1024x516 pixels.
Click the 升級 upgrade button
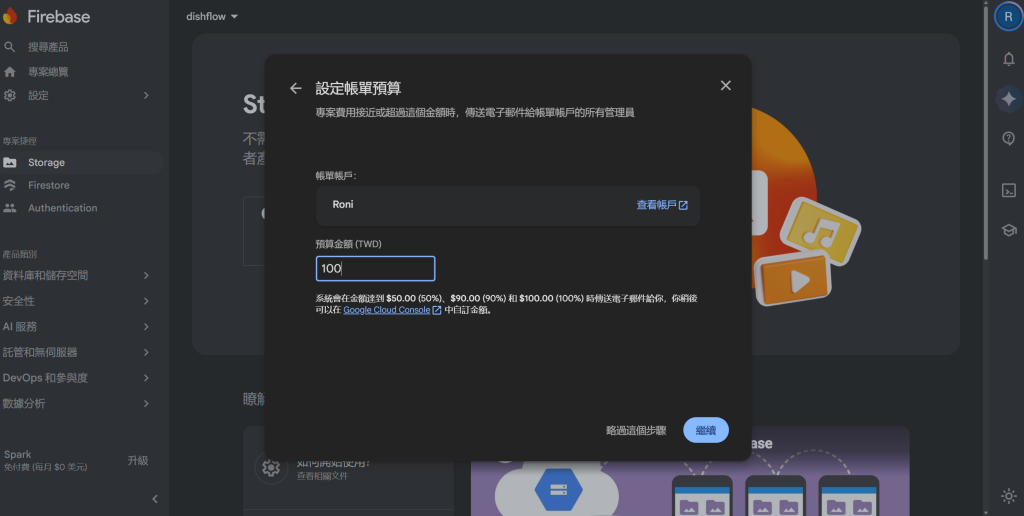[x=138, y=460]
